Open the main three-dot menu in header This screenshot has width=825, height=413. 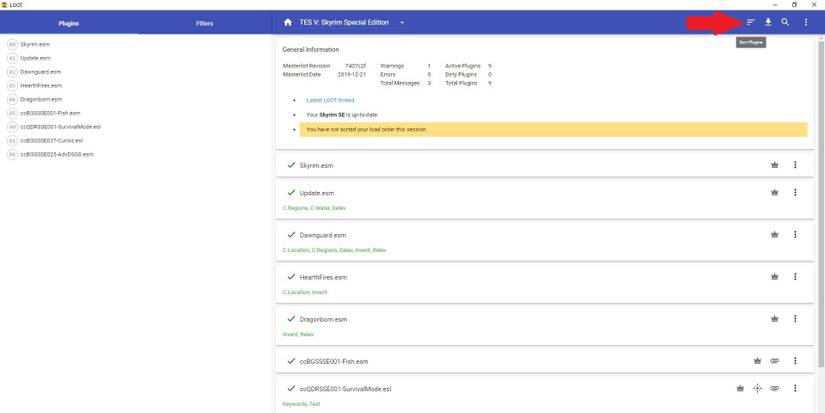coord(805,22)
